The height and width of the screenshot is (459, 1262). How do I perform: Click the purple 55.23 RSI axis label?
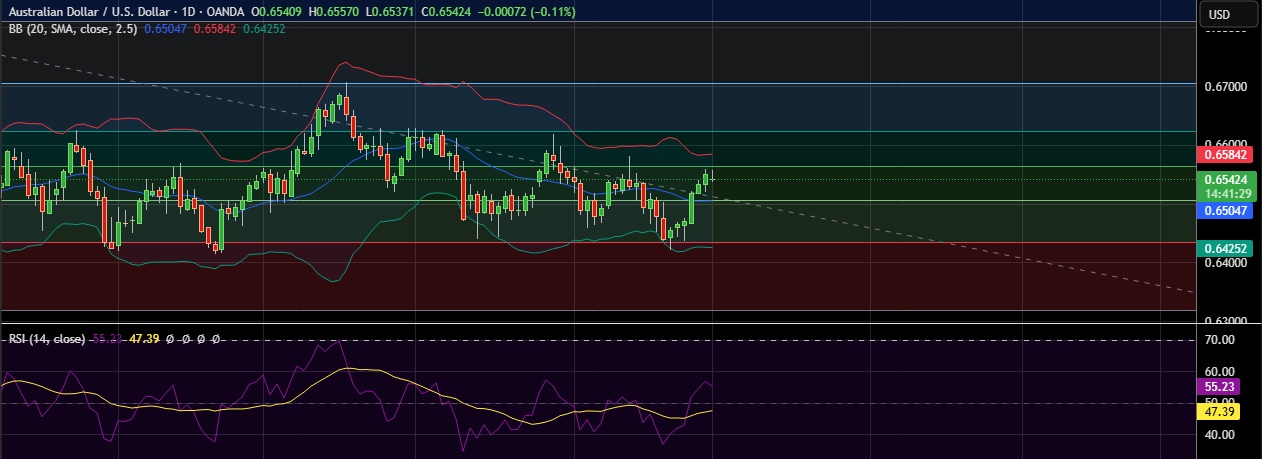(x=1217, y=385)
